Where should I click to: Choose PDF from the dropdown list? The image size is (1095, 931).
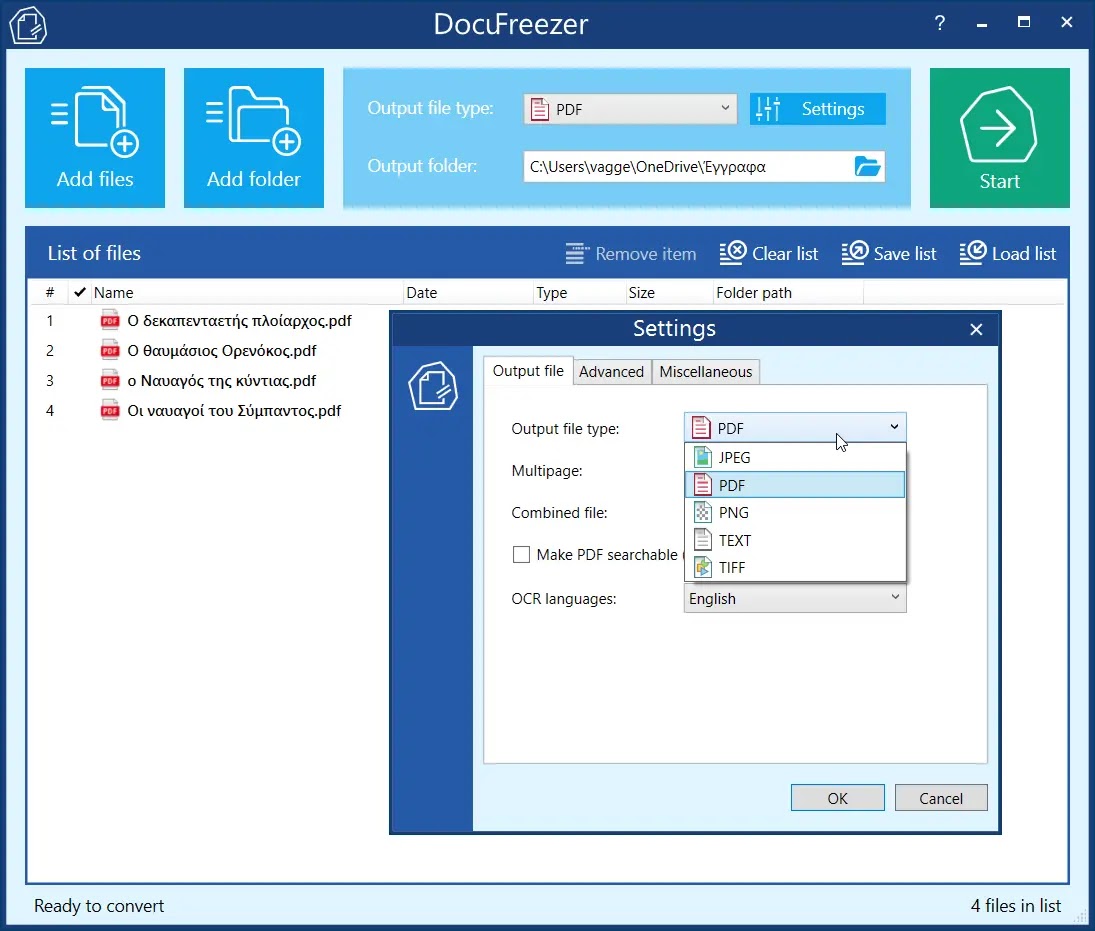(x=795, y=485)
